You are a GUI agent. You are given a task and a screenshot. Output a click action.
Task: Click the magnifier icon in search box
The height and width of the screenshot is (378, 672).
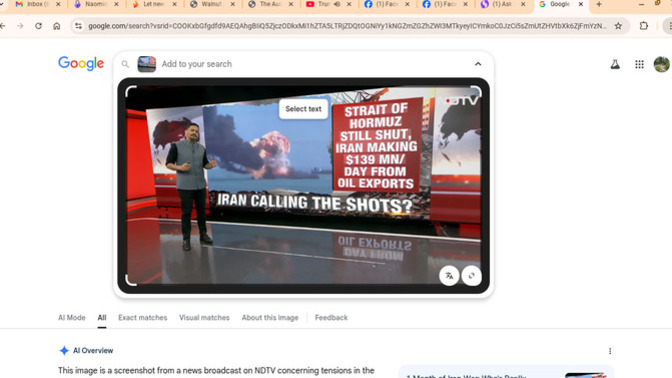point(125,64)
